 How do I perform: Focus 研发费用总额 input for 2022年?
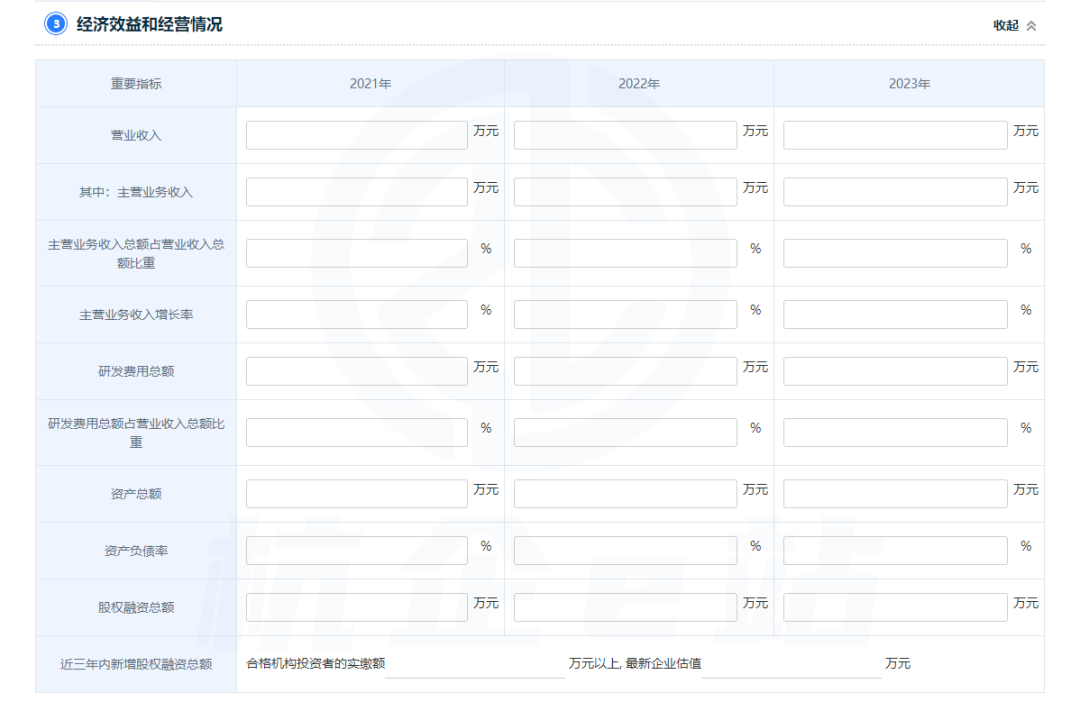tap(625, 371)
